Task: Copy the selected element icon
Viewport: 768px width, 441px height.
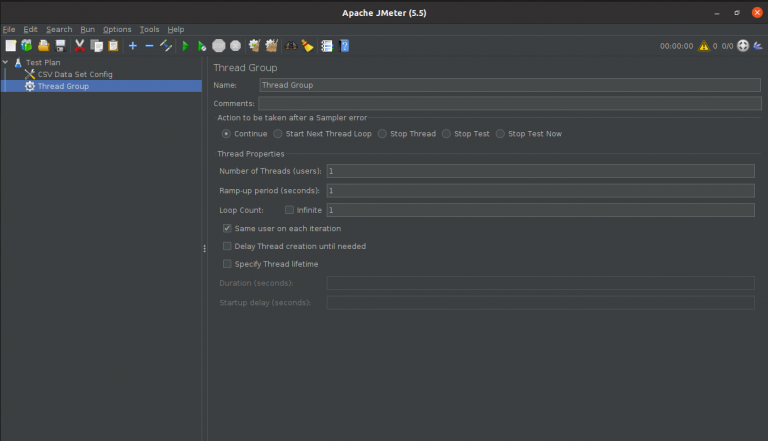Action: click(96, 46)
